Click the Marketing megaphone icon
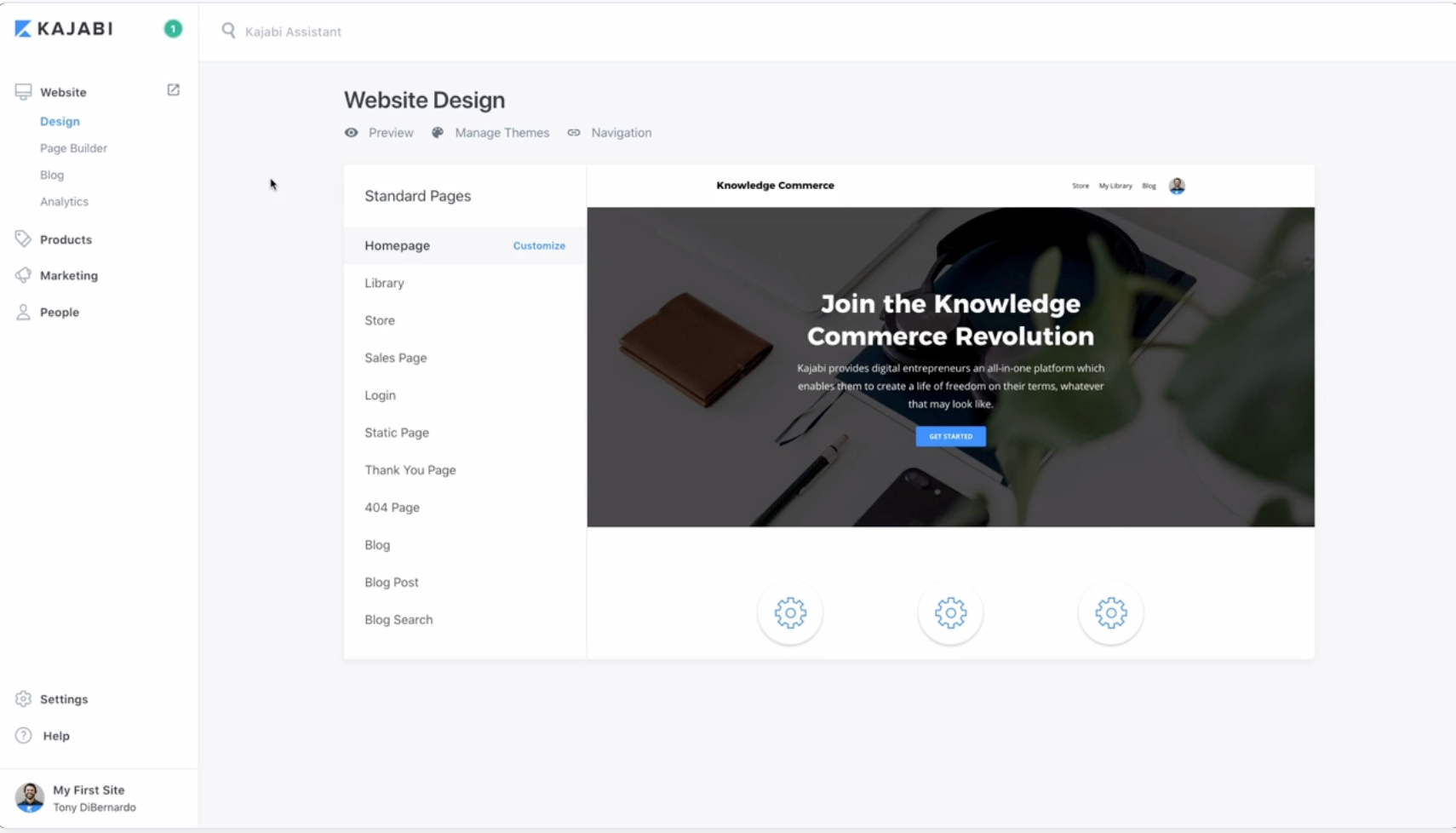The width and height of the screenshot is (1456, 833). [x=23, y=274]
